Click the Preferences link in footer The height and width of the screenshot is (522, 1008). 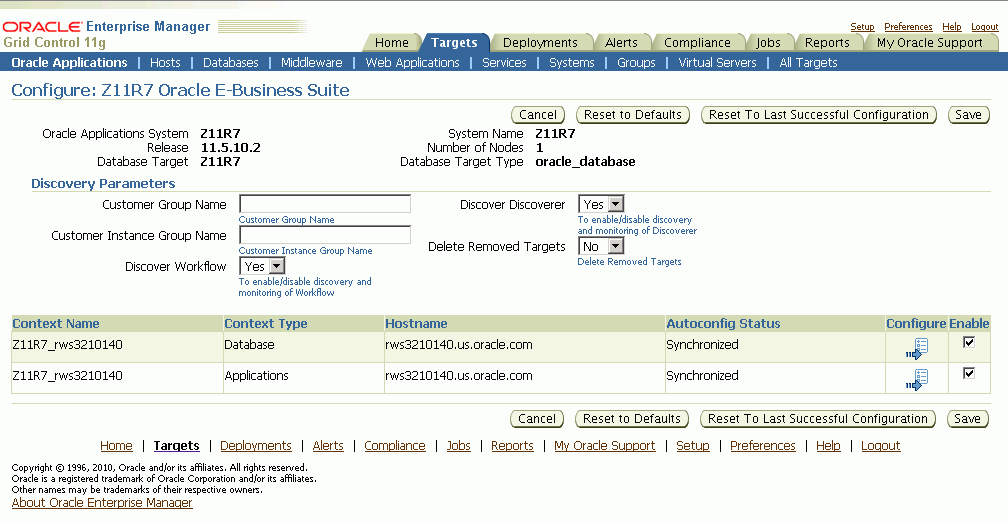pos(762,446)
